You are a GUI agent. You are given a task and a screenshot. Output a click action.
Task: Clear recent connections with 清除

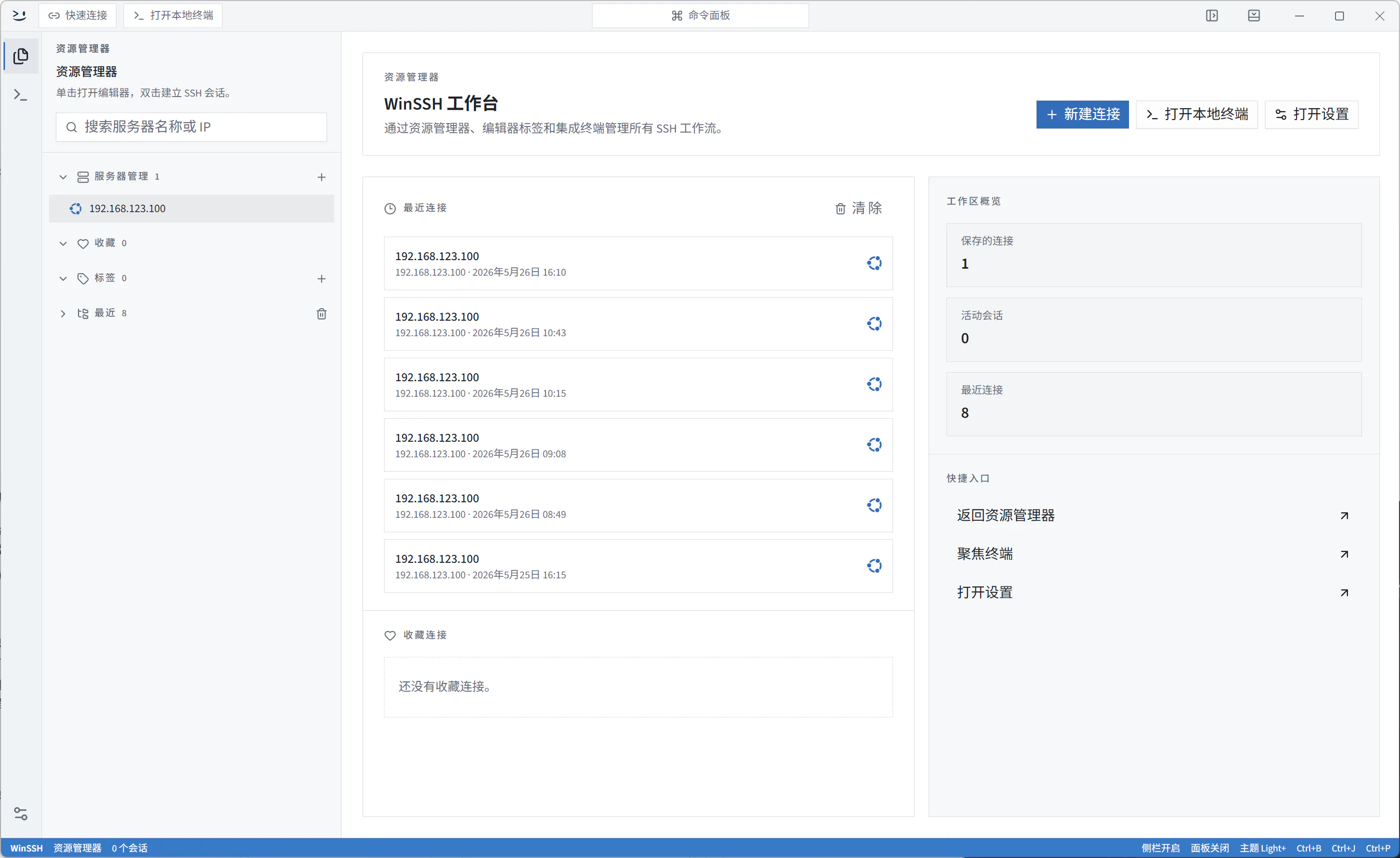click(858, 208)
